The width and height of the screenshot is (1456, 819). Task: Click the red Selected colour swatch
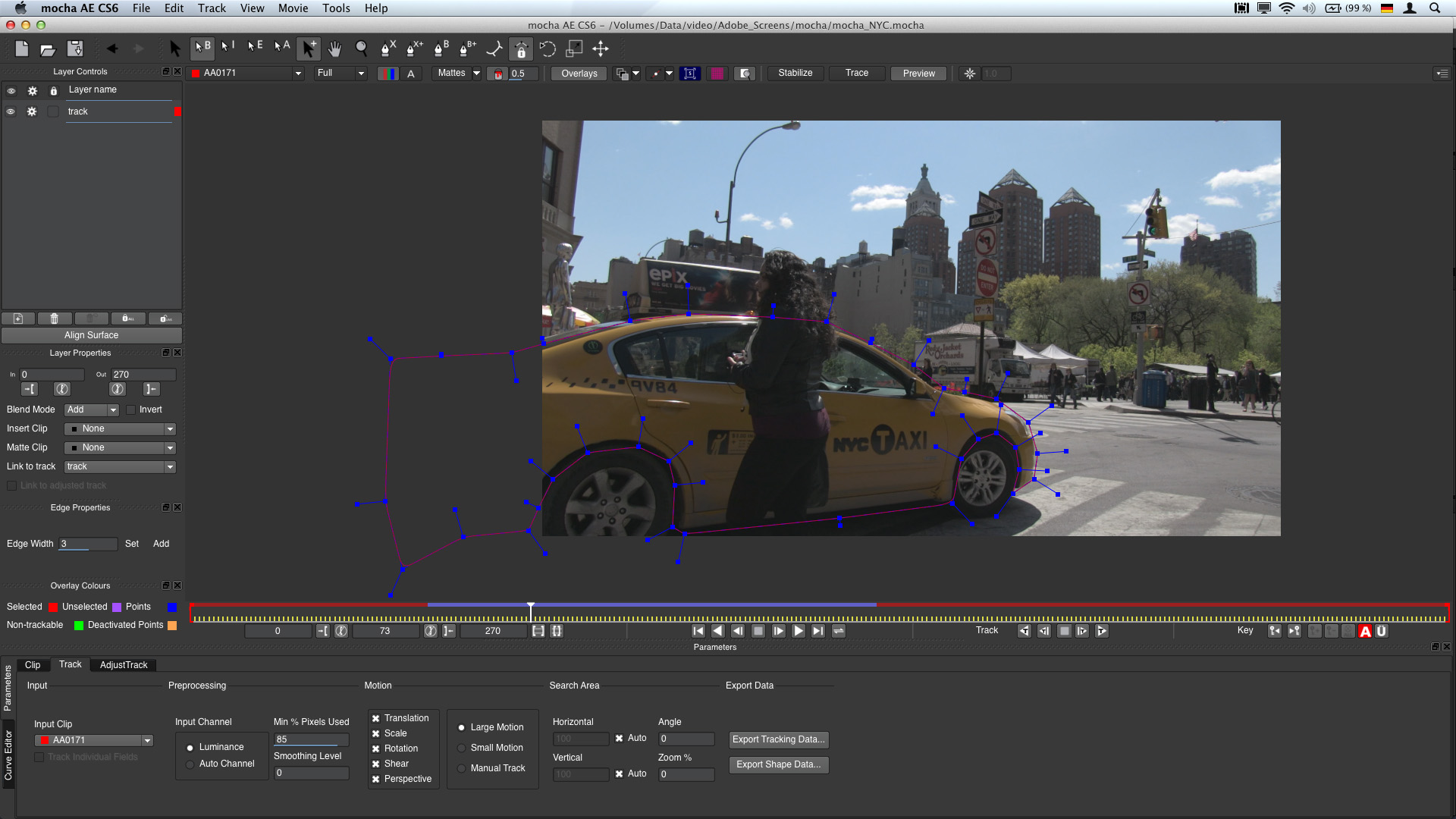tap(53, 607)
